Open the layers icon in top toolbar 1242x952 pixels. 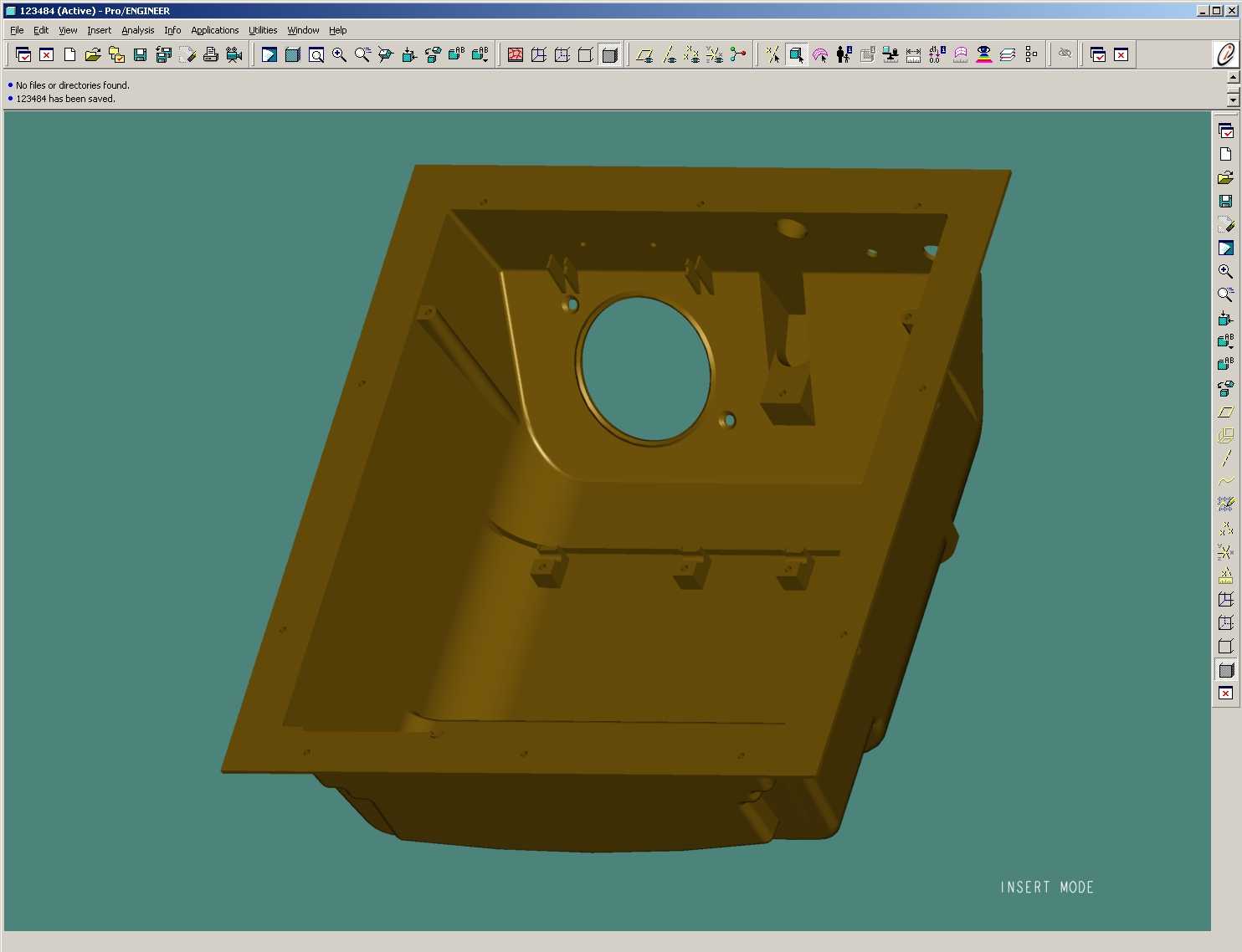[1008, 55]
